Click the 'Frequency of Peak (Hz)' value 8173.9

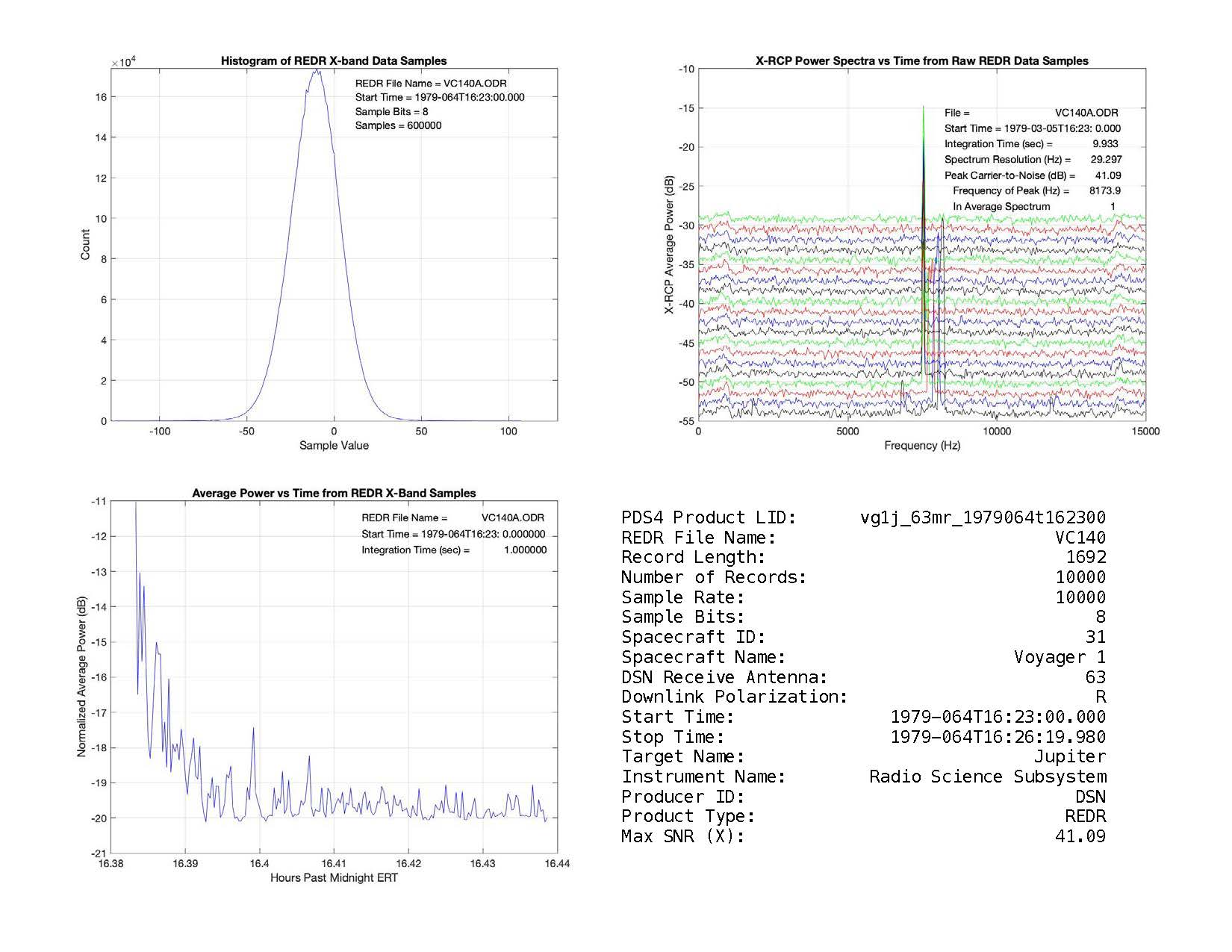coord(1104,191)
